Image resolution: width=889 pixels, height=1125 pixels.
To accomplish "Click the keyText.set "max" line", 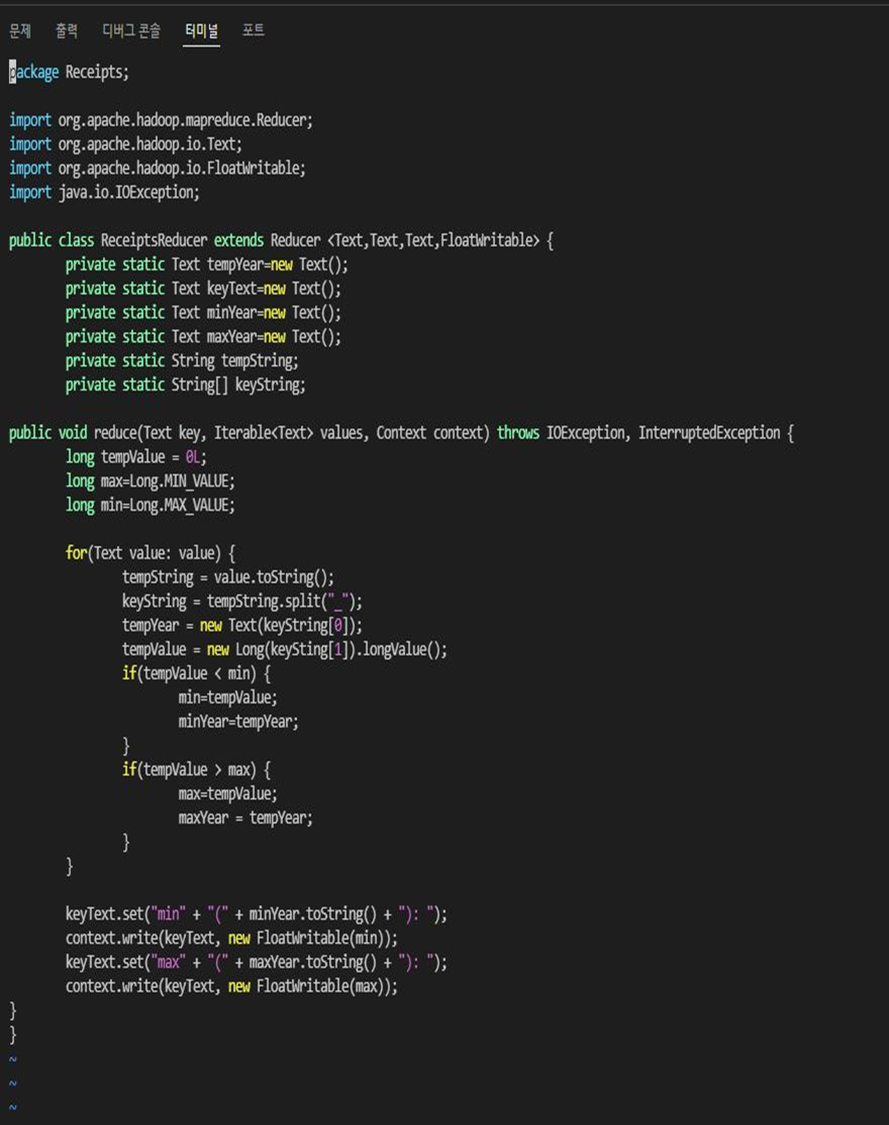I will click(256, 962).
